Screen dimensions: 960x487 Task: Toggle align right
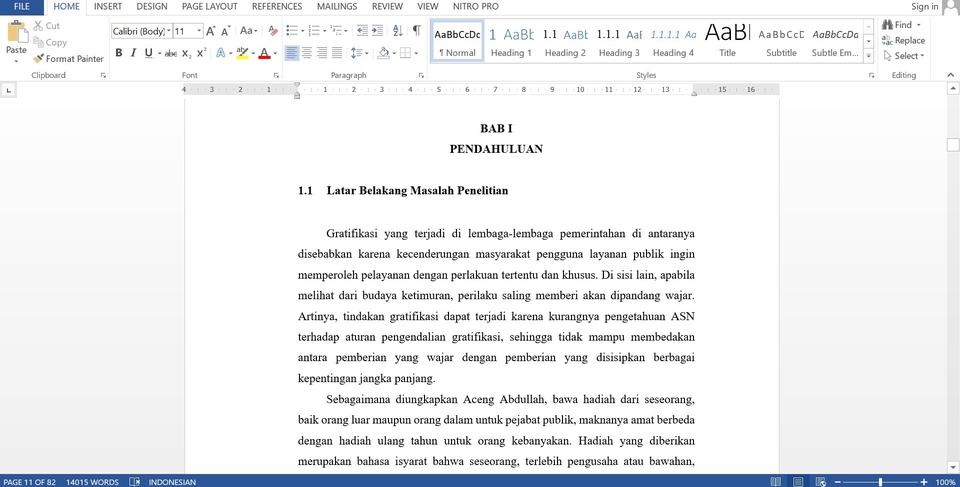[322, 53]
